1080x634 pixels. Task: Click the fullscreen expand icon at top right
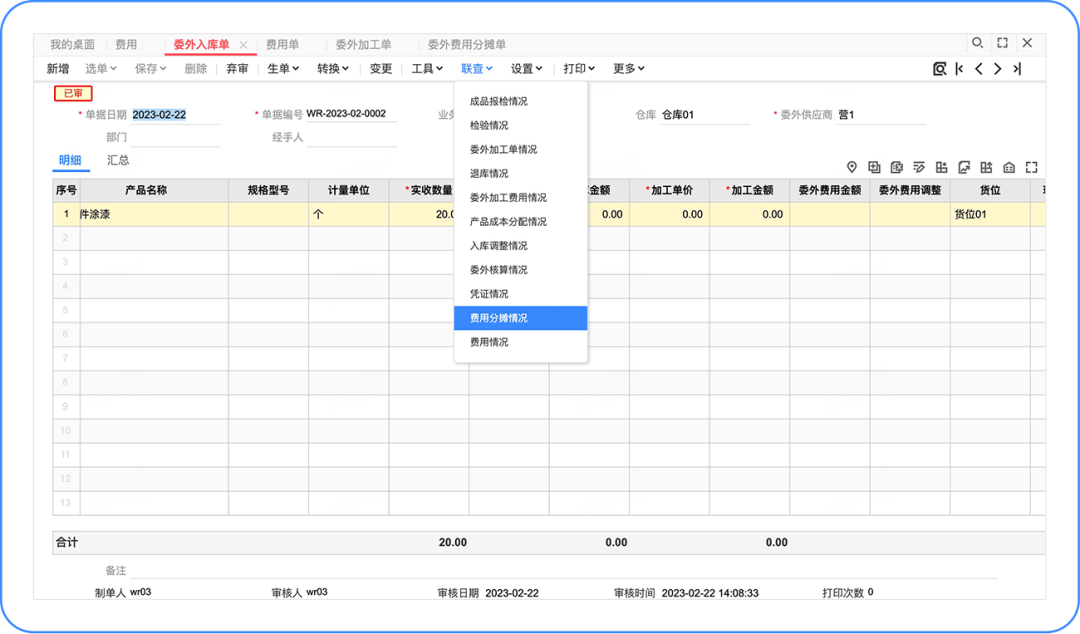tap(1003, 43)
